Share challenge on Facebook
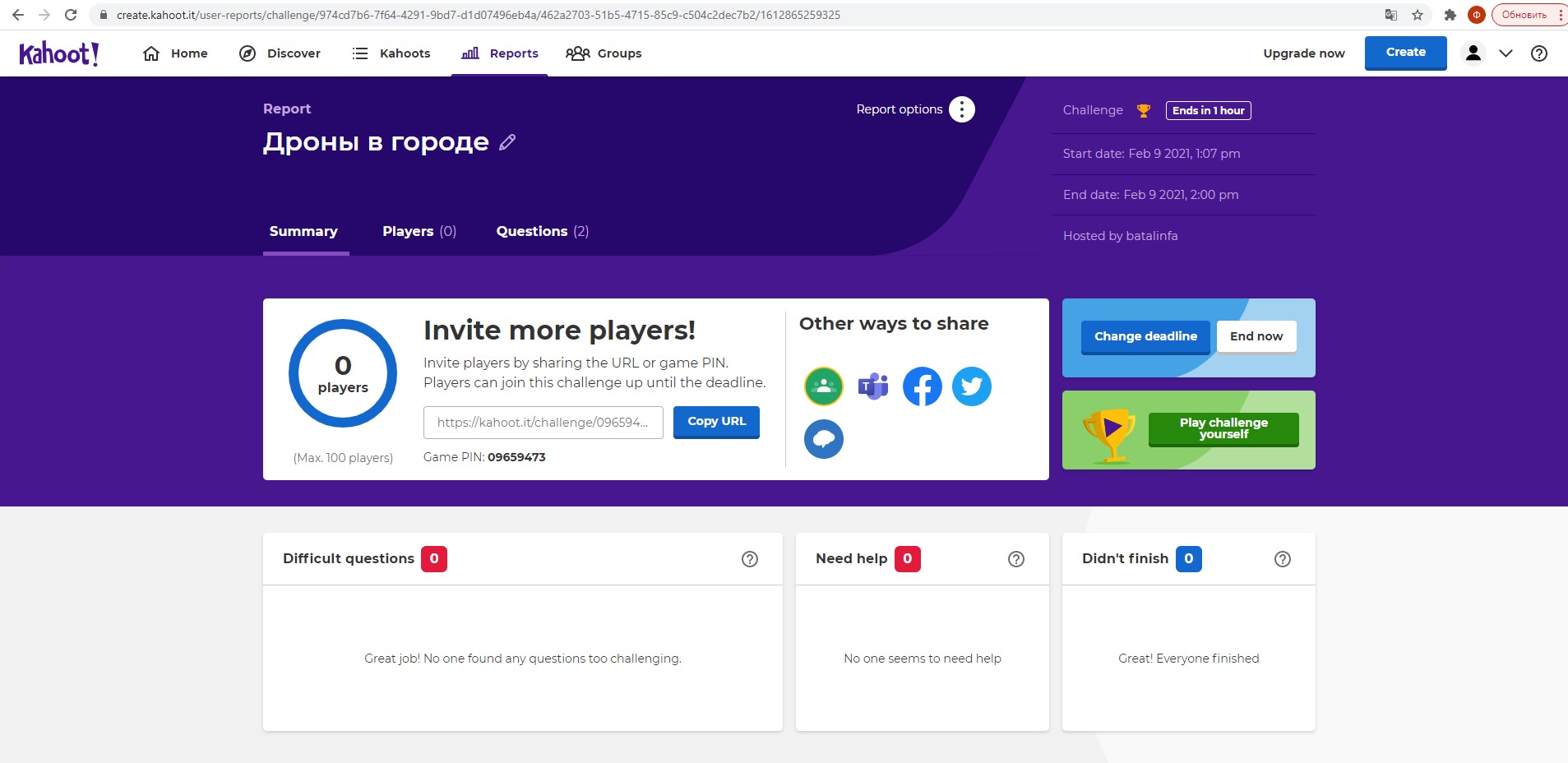Screen dimensions: 1568x763 tap(923, 386)
